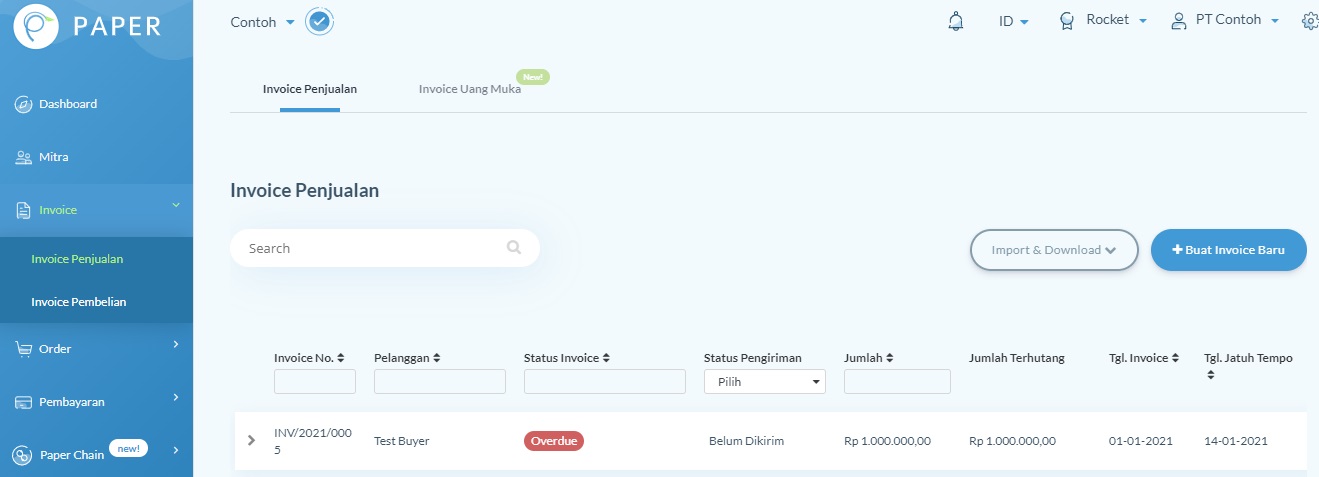Click the Invoice No. filter field

pyautogui.click(x=315, y=381)
